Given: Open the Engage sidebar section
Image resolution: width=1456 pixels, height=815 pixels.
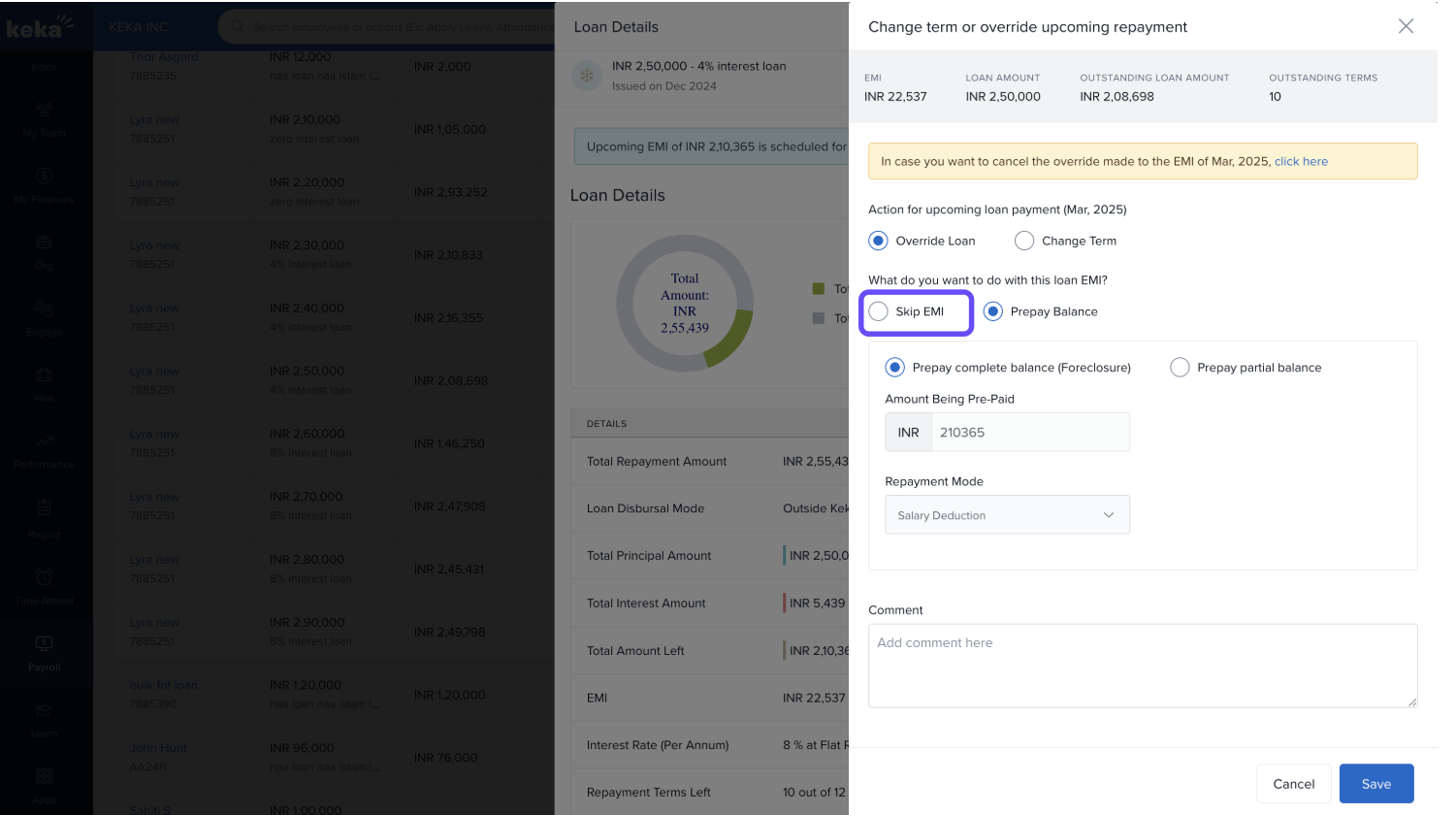Looking at the screenshot, I should point(44,317).
